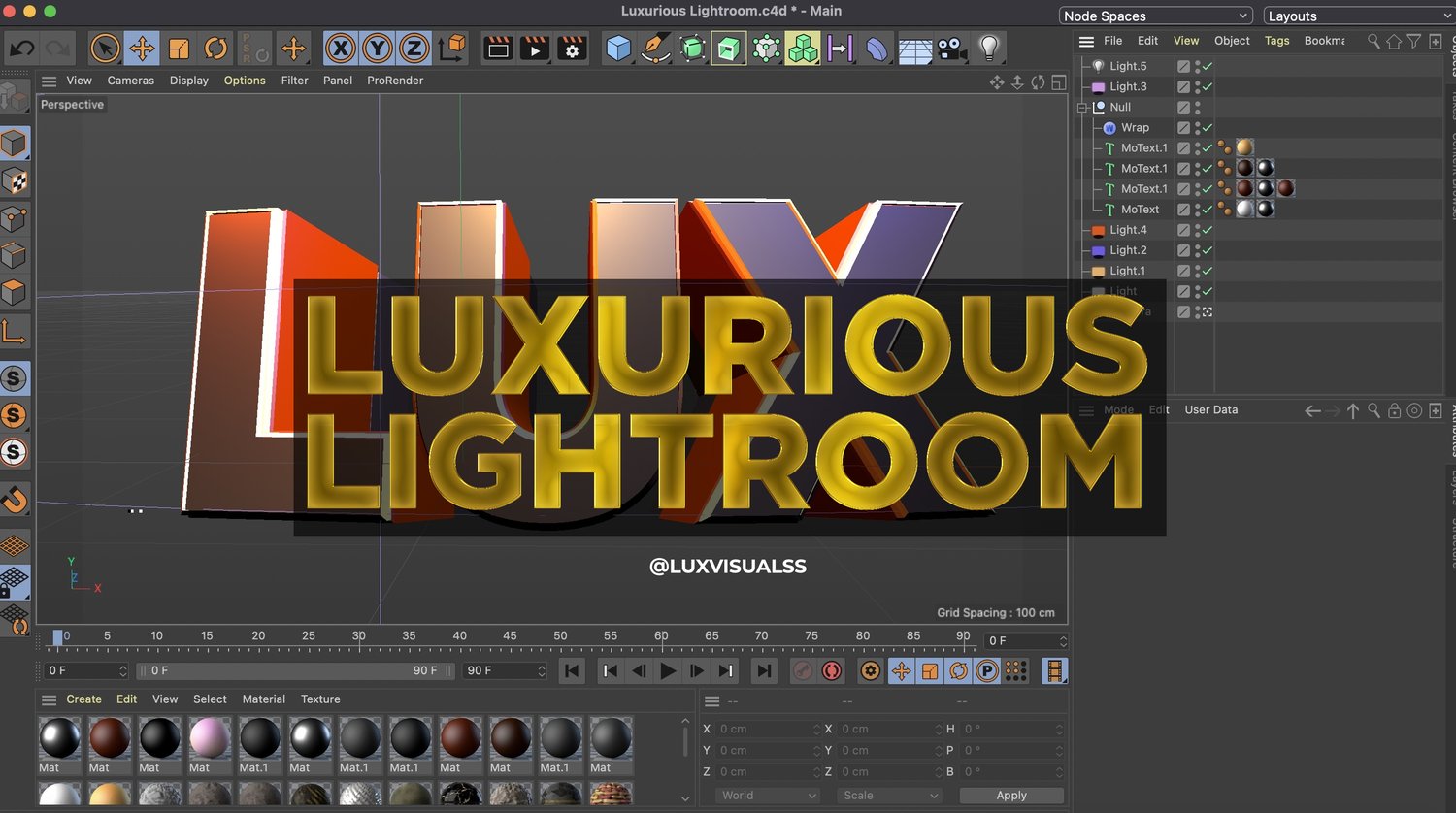Viewport: 1456px width, 813px height.
Task: Click the Apply button in coordinates panel
Action: coord(1010,795)
